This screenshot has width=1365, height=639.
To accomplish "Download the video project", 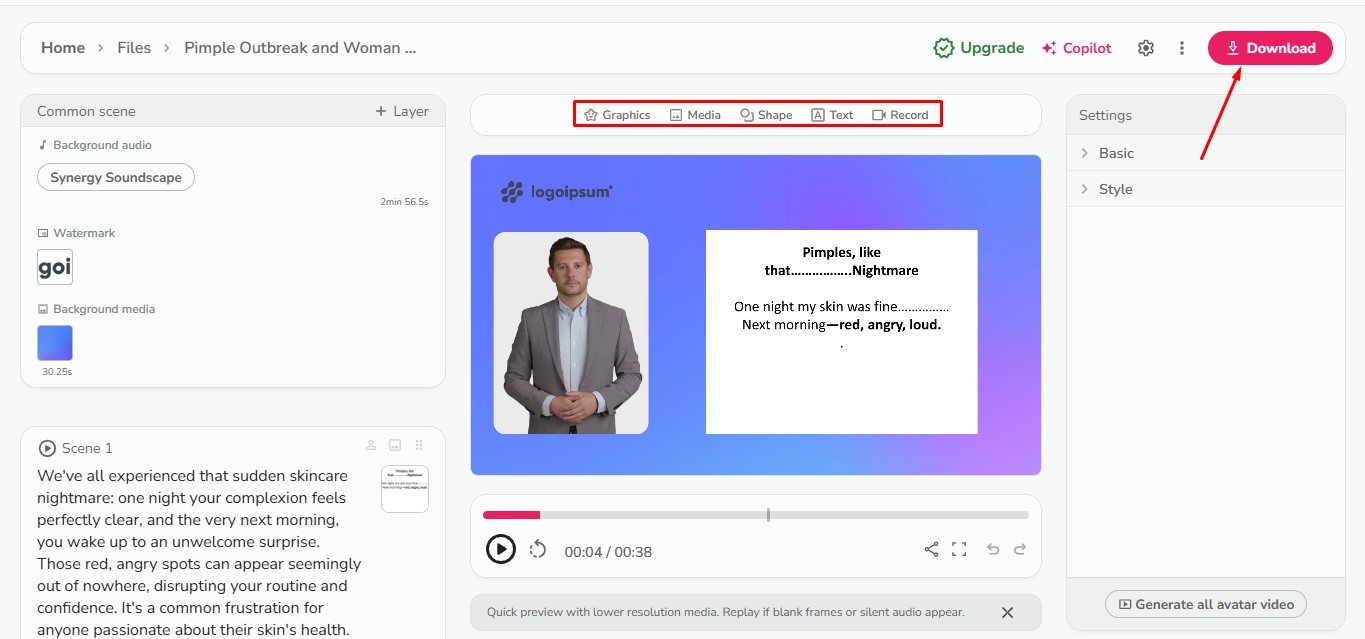I will (1270, 47).
